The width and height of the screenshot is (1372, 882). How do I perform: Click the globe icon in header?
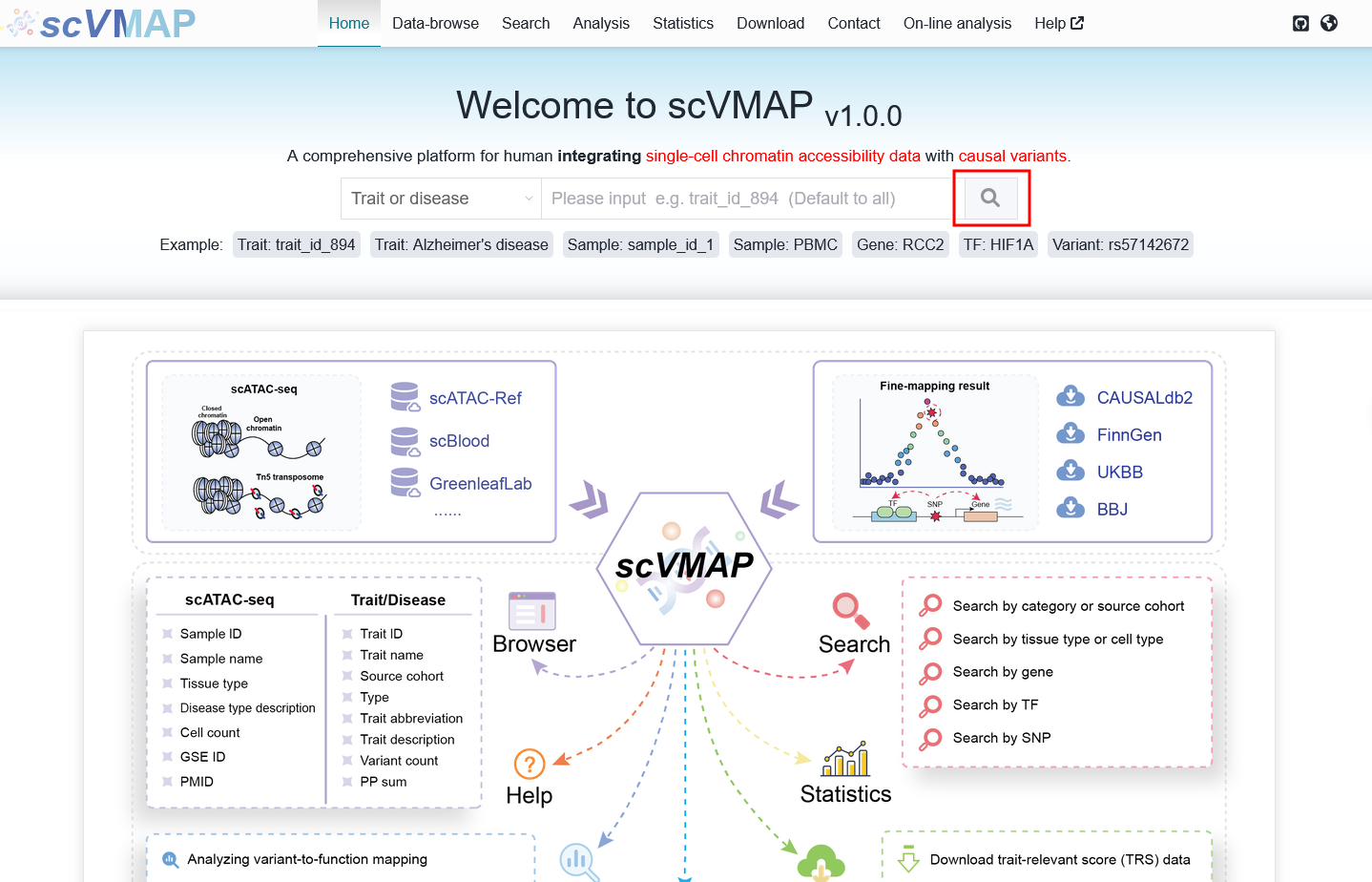pos(1329,23)
